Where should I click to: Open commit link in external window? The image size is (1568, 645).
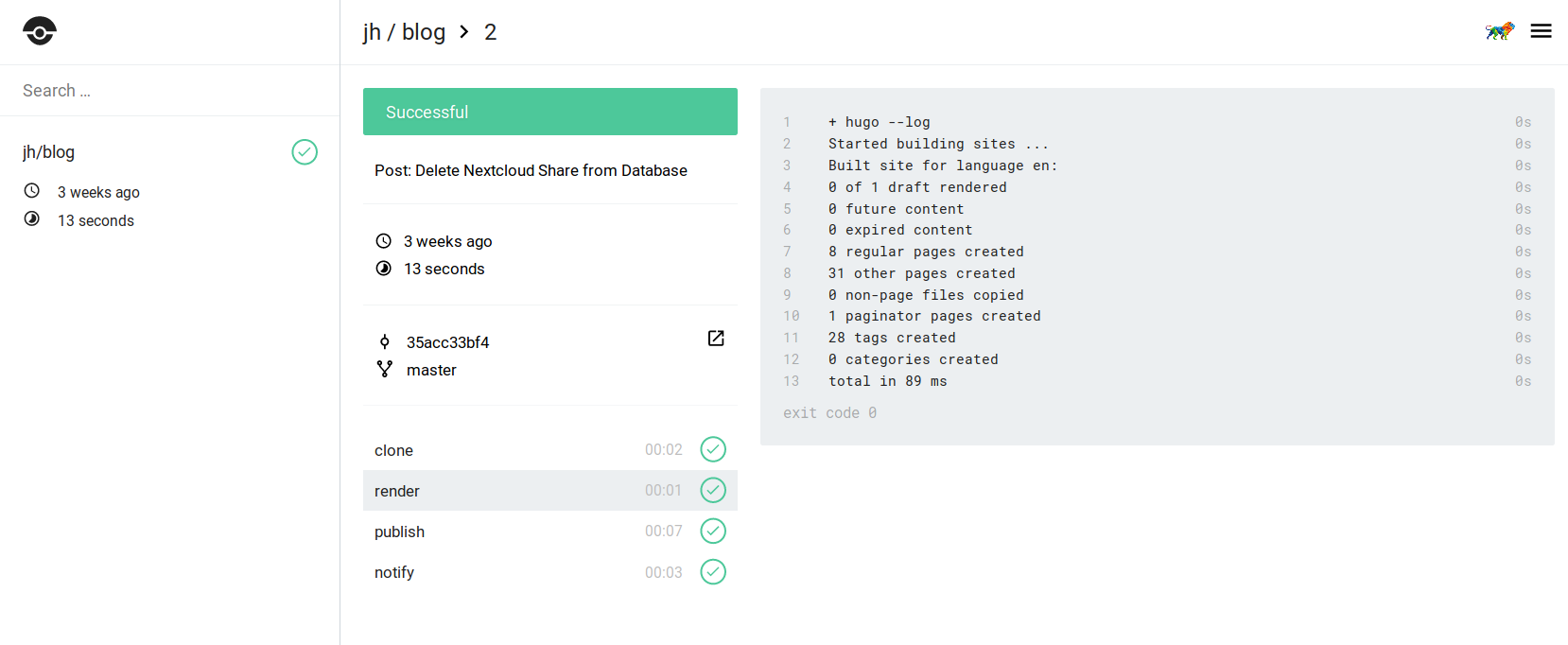(x=716, y=339)
